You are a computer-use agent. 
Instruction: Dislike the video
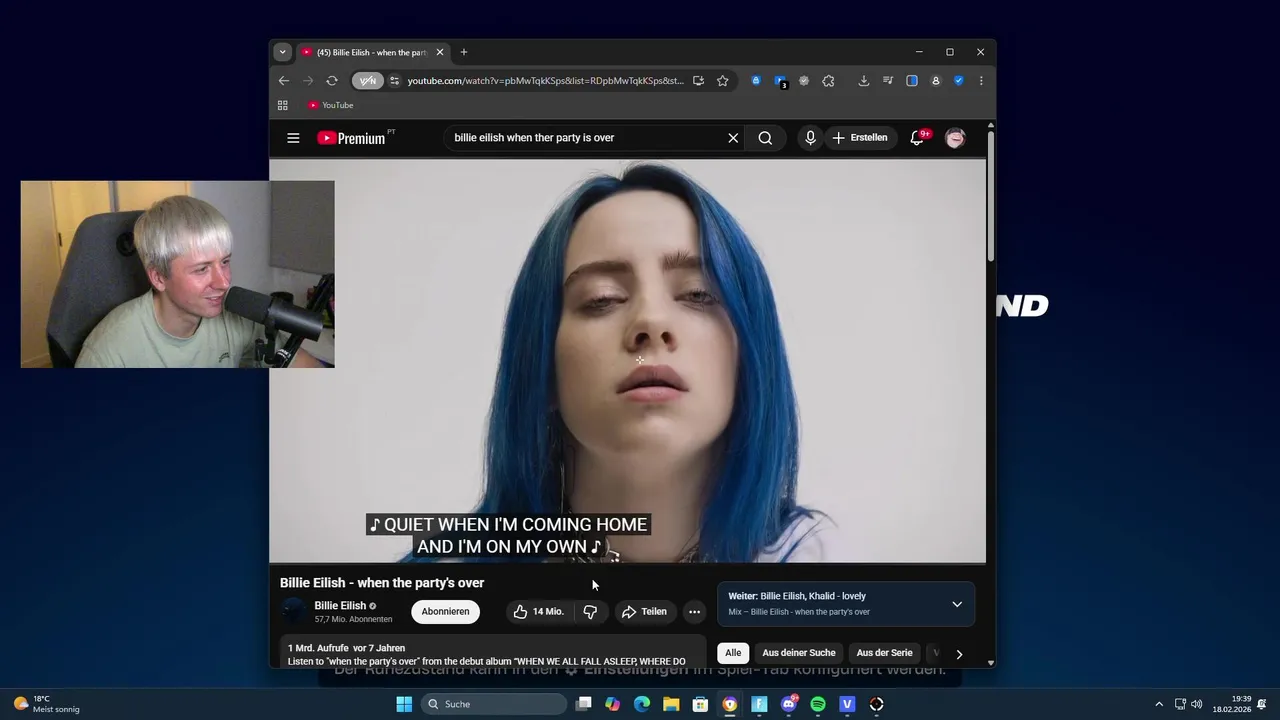(x=591, y=611)
